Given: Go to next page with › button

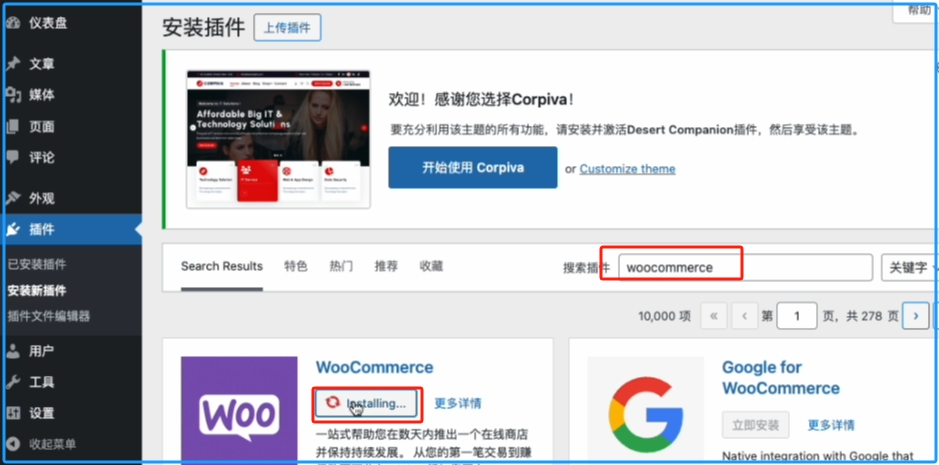Looking at the screenshot, I should point(916,316).
